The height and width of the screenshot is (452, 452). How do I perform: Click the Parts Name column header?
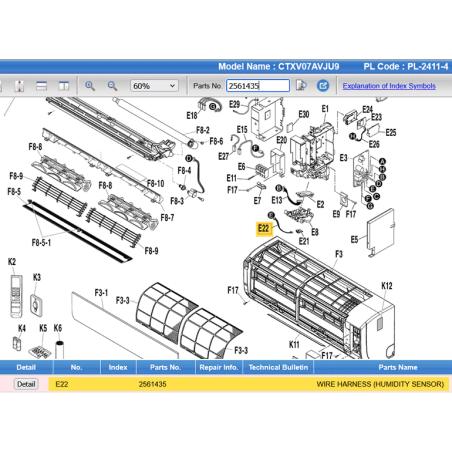398,367
